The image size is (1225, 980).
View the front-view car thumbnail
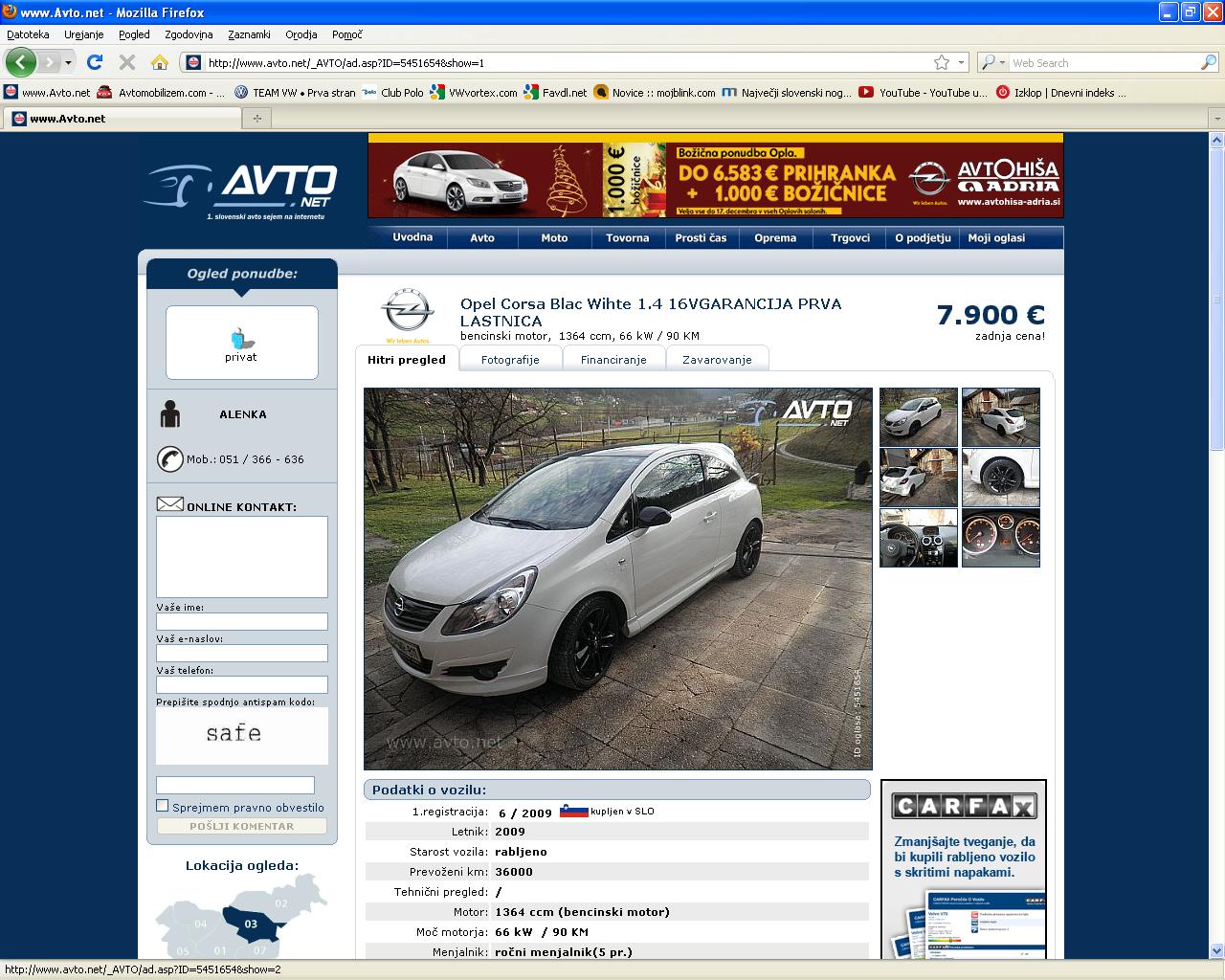[919, 417]
